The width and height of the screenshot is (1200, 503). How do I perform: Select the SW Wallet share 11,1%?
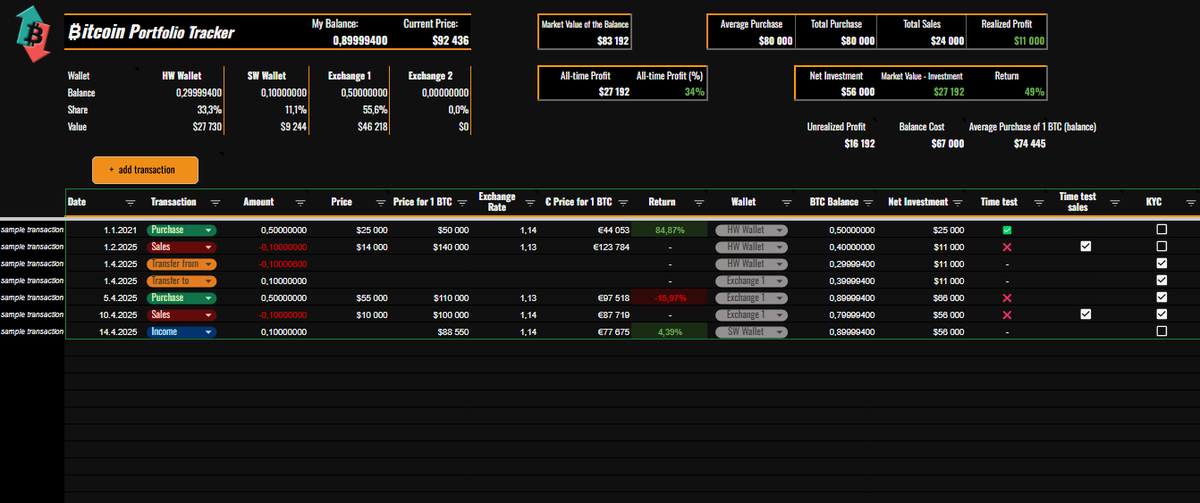coord(294,109)
